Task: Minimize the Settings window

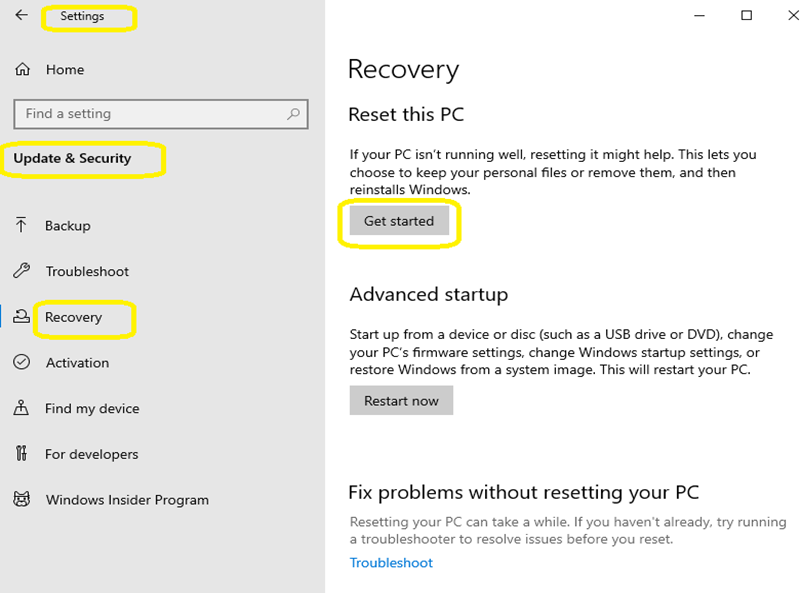Action: click(697, 15)
